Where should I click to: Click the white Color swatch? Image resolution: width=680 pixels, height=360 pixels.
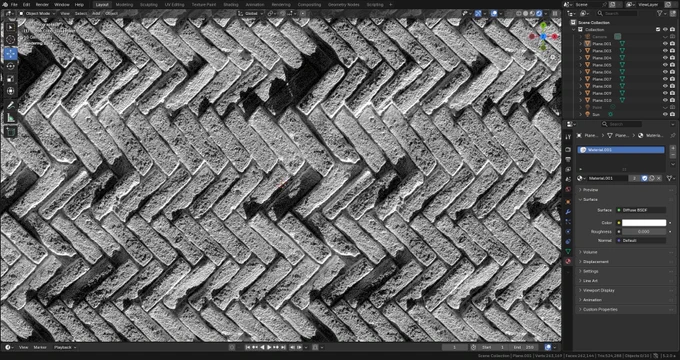644,223
